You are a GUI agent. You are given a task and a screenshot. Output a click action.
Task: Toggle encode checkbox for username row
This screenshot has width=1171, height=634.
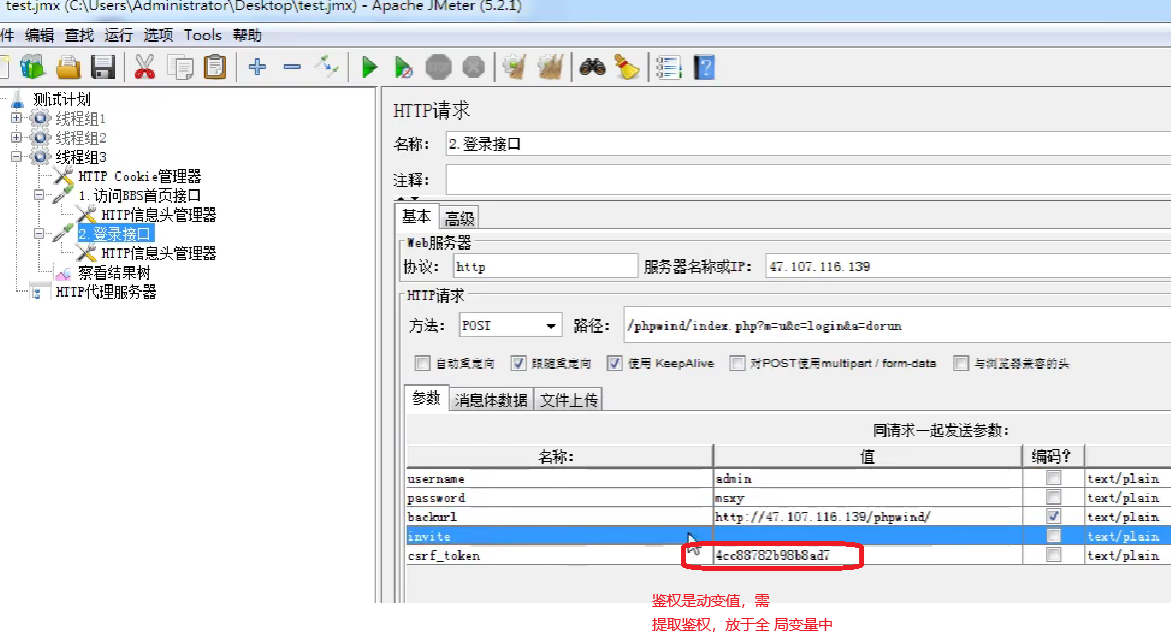[x=1053, y=478]
